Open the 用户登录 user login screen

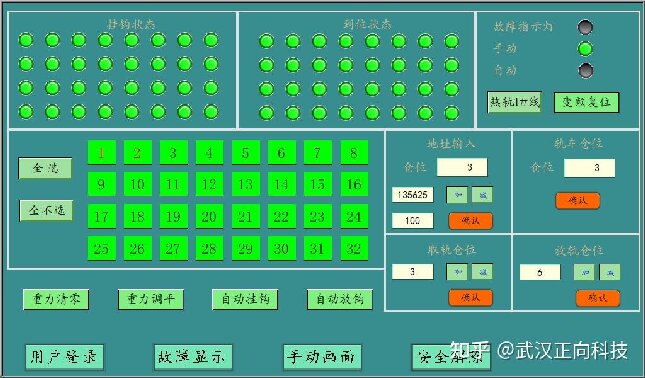click(64, 357)
